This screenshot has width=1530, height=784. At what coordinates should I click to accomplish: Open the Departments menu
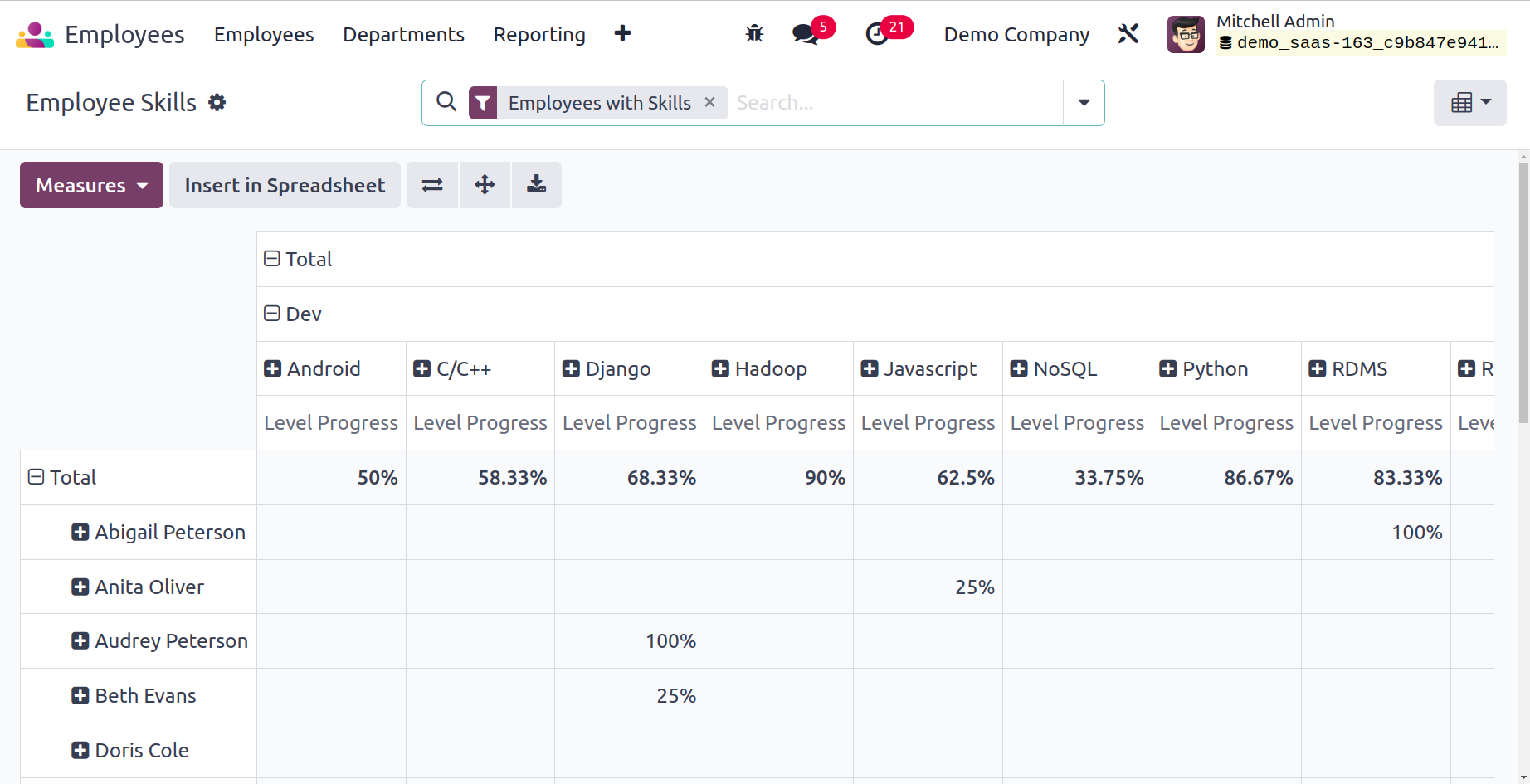tap(403, 34)
